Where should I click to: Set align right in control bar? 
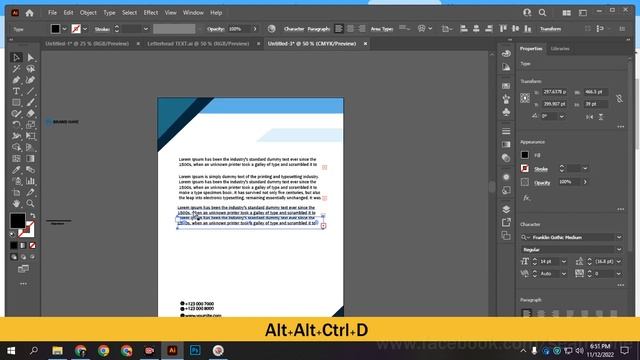(362, 29)
